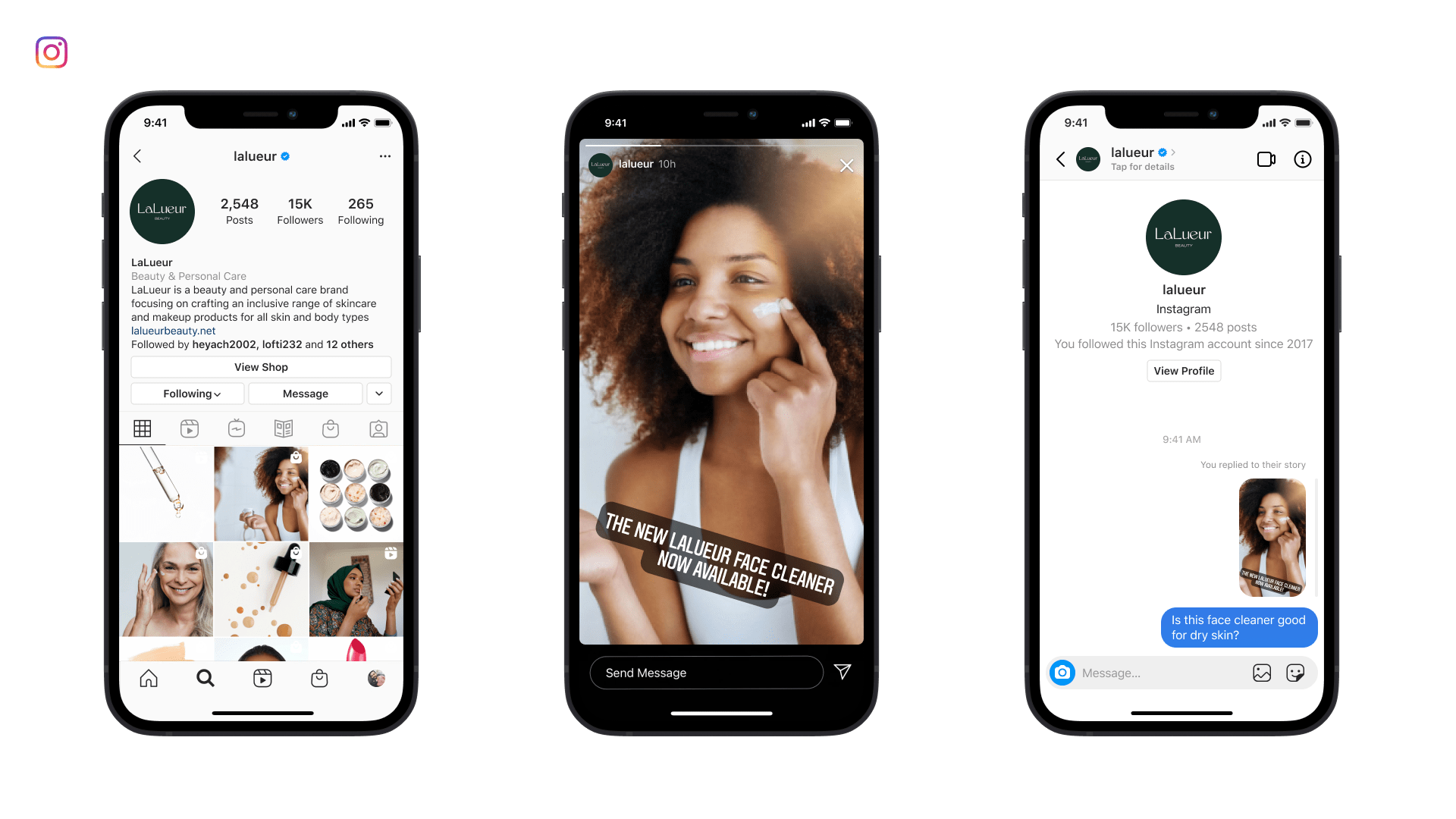The image size is (1456, 819).
Task: Tap the emoji sticker icon in DM
Action: point(1294,672)
